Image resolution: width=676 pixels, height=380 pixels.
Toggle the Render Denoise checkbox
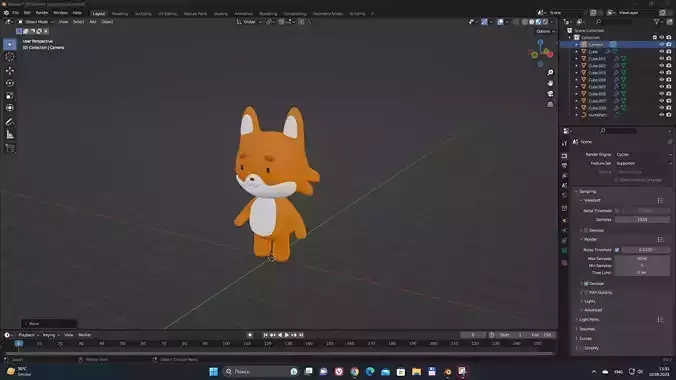point(586,283)
